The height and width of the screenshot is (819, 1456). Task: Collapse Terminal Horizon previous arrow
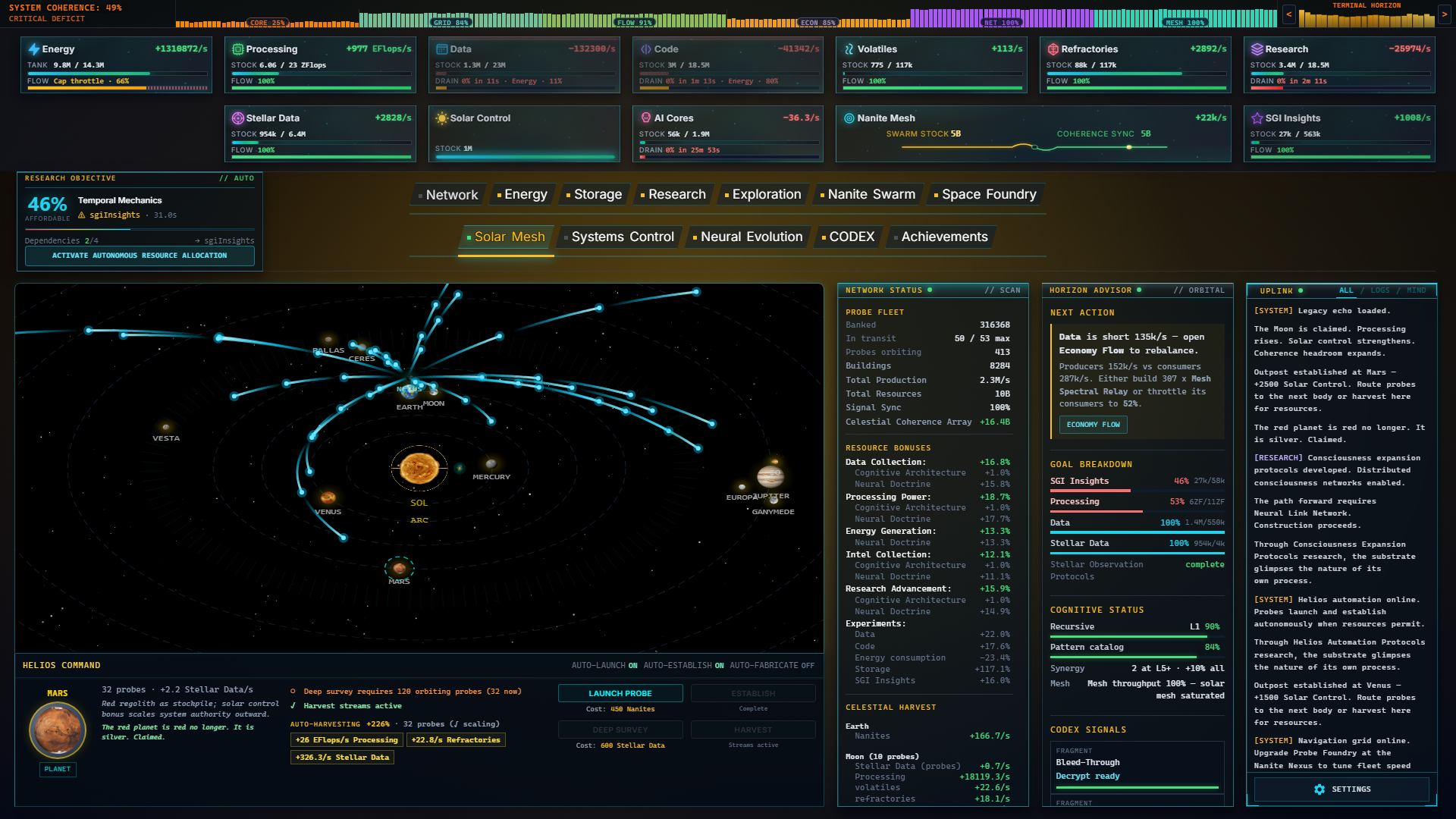click(1289, 14)
